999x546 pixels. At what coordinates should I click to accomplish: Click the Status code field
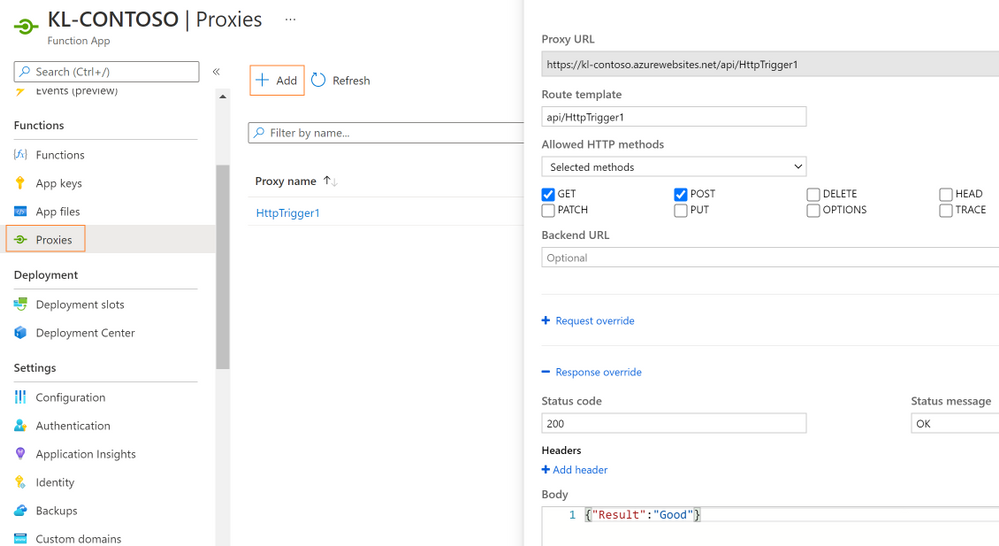point(673,423)
